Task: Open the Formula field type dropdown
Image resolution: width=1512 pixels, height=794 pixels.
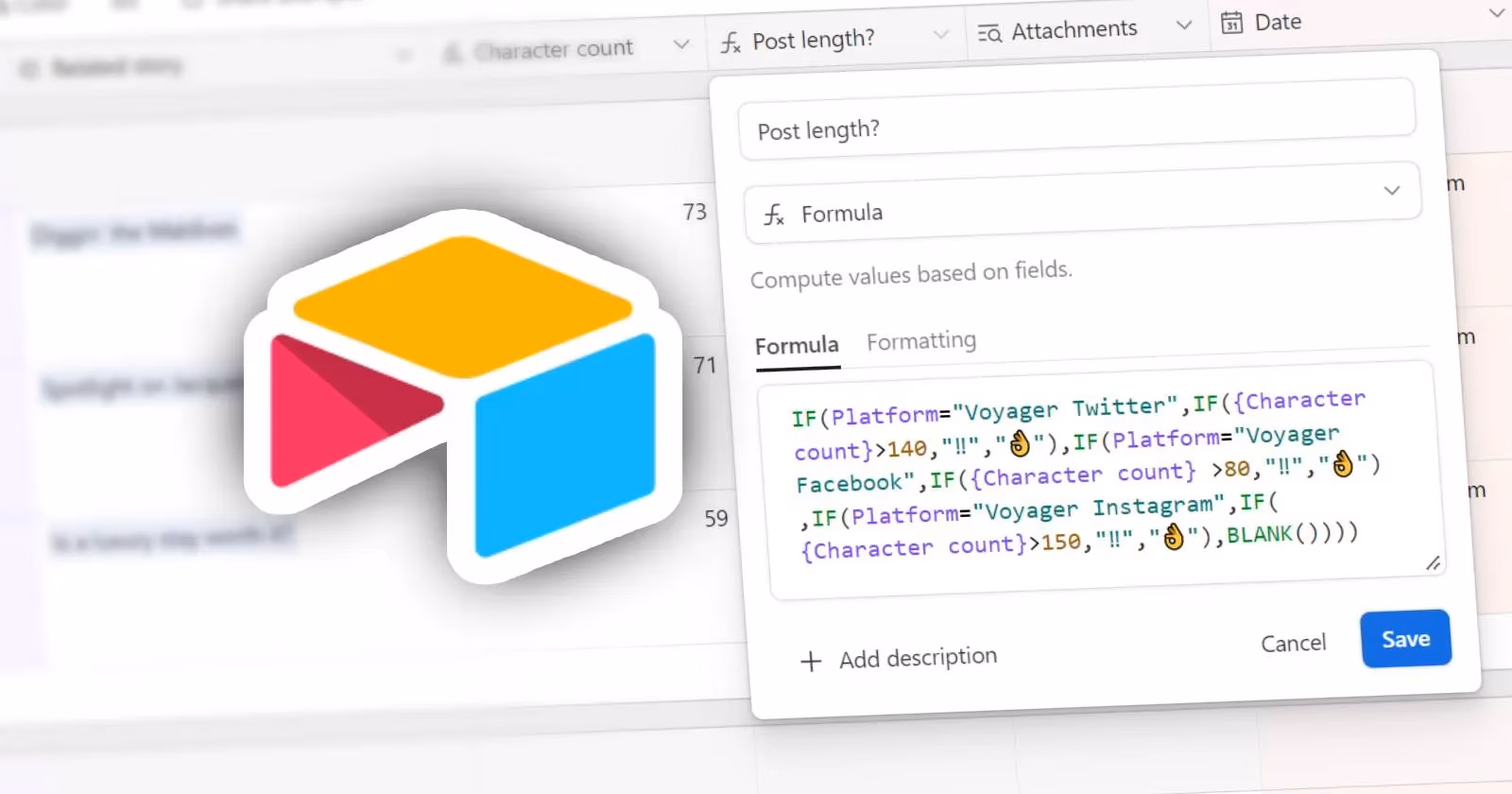Action: tap(1083, 201)
